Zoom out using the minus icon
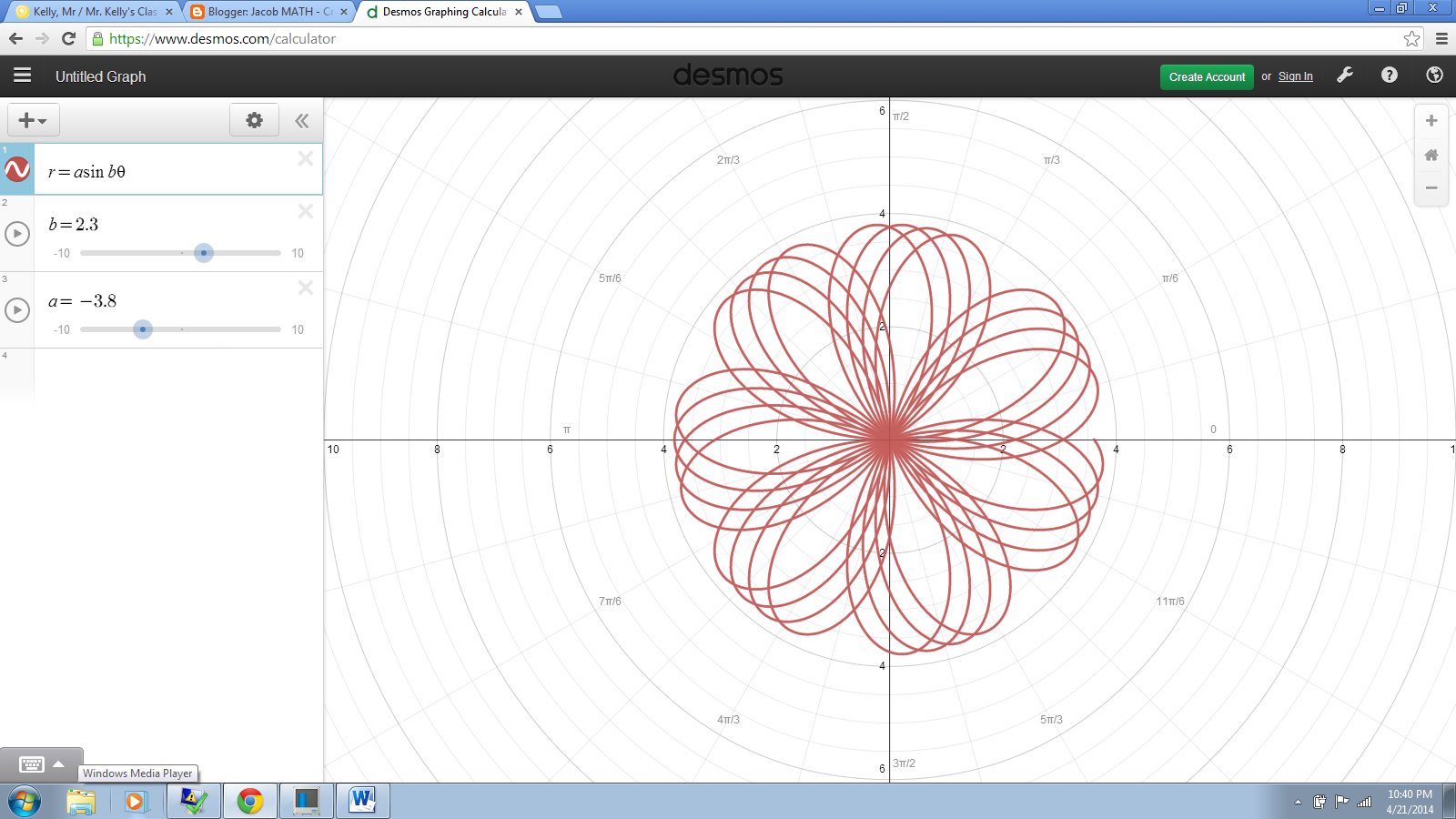This screenshot has width=1456, height=819. coord(1431,187)
